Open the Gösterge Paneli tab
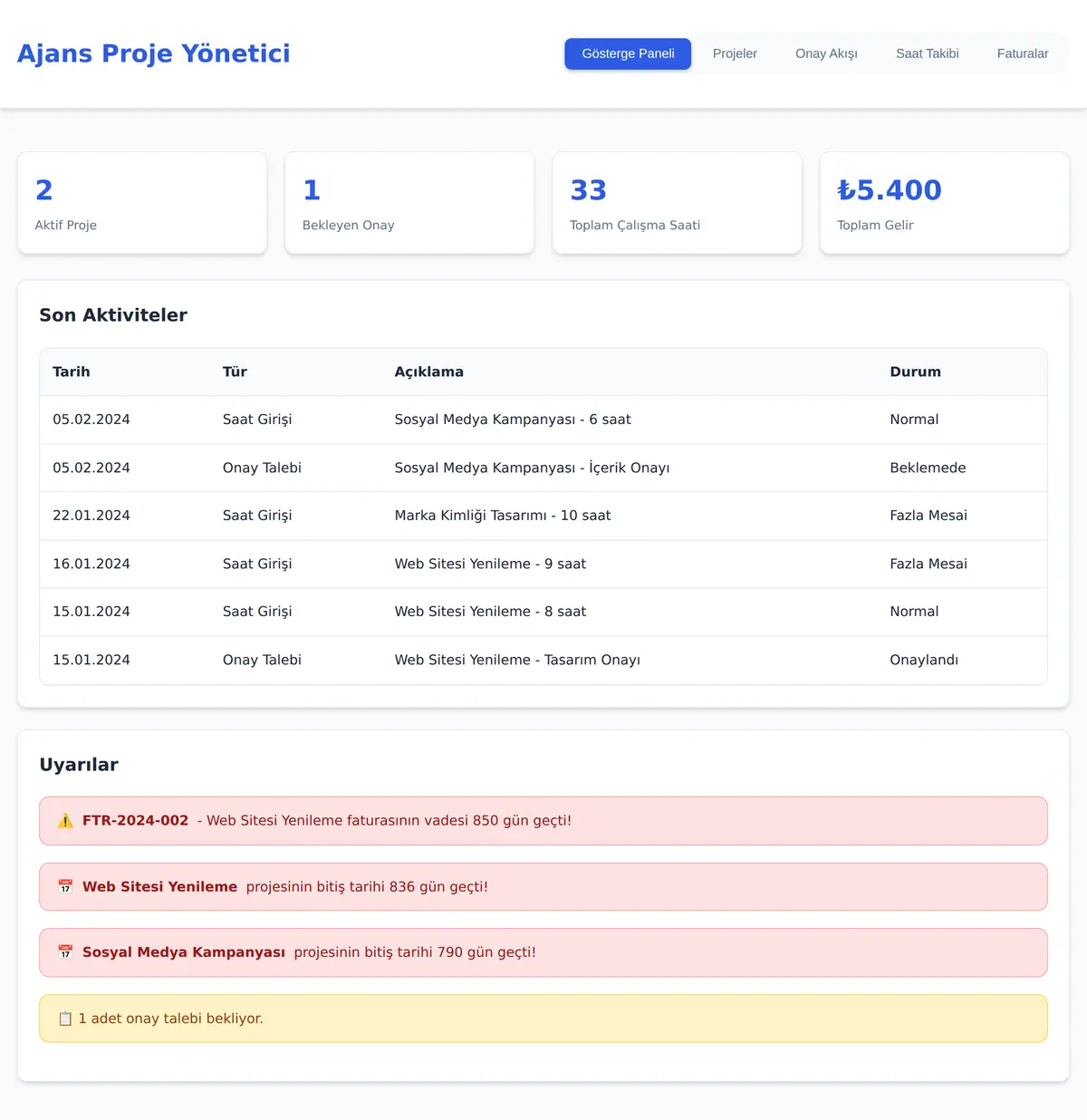 (628, 53)
